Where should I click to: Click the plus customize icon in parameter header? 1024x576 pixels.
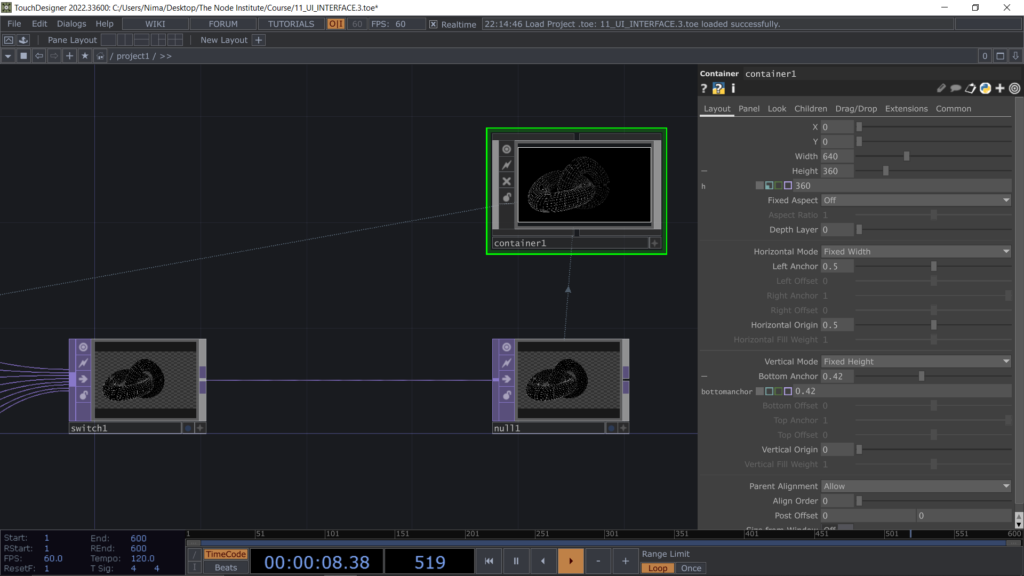coord(1000,88)
